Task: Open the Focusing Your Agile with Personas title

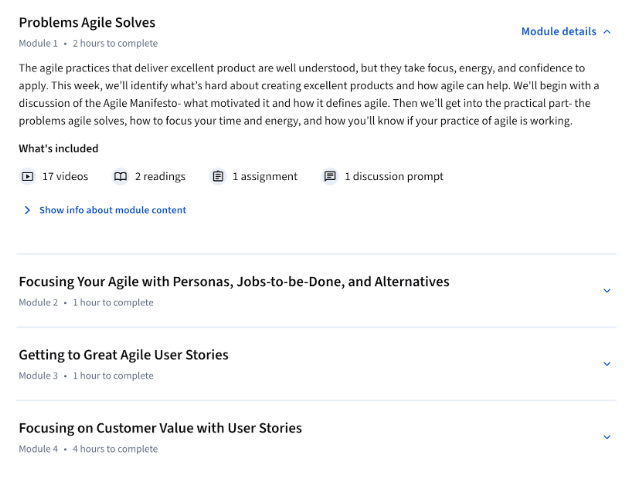Action: click(234, 282)
